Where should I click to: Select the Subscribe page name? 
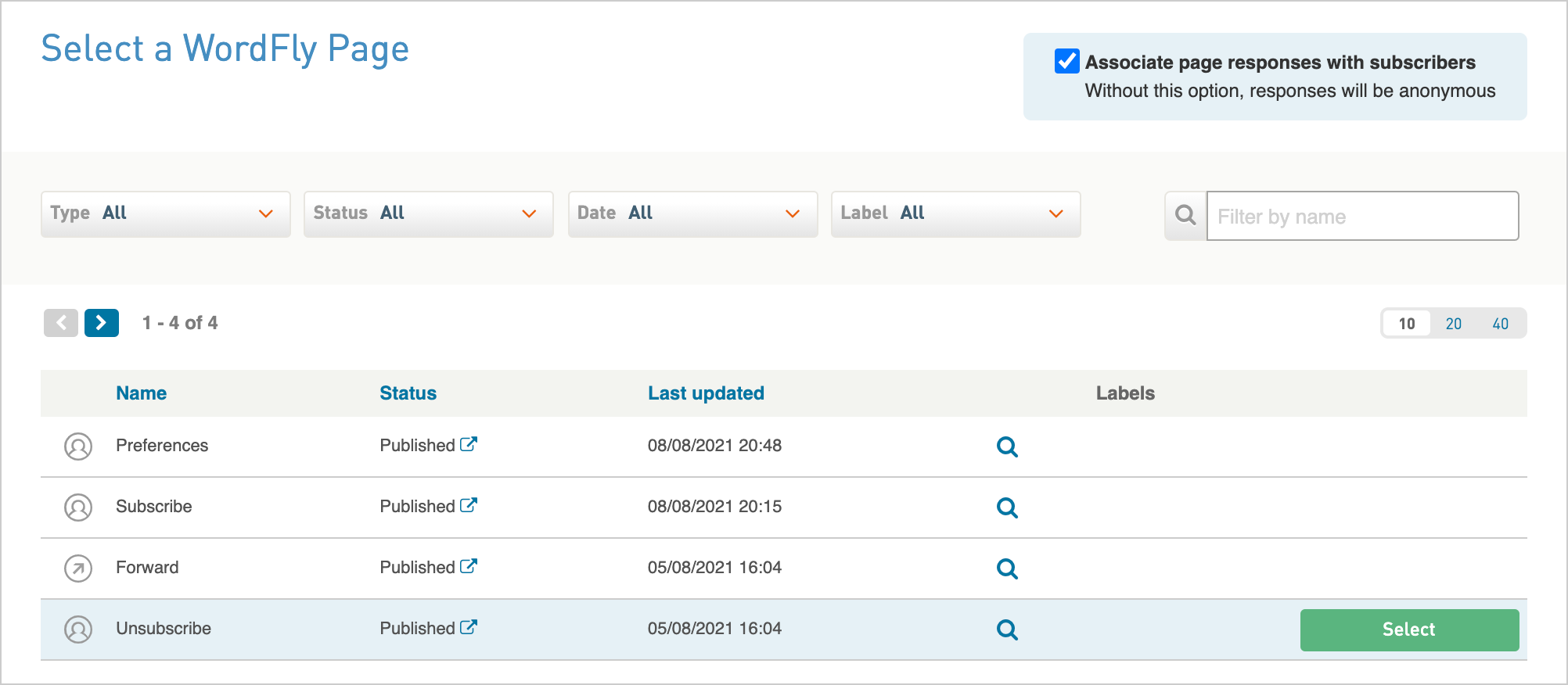coord(154,507)
